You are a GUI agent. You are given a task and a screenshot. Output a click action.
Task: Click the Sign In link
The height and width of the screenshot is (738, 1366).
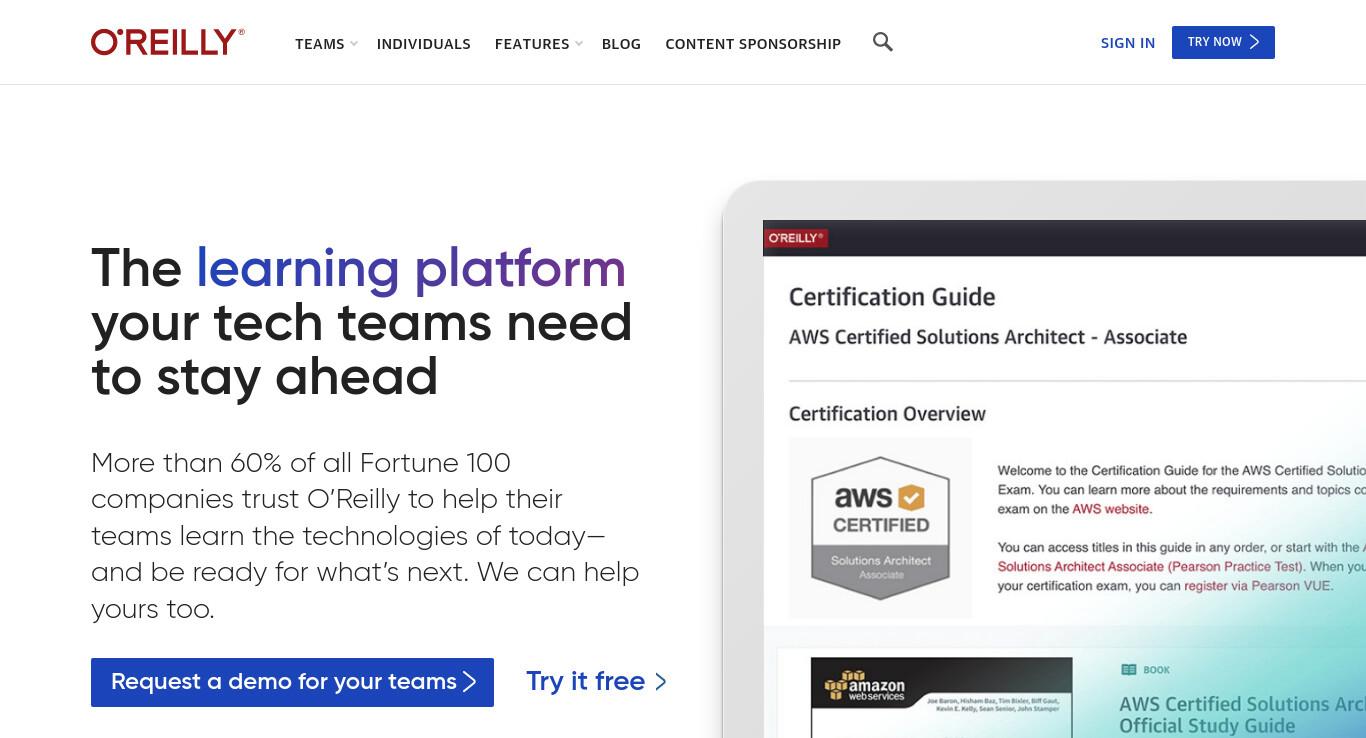(1128, 43)
